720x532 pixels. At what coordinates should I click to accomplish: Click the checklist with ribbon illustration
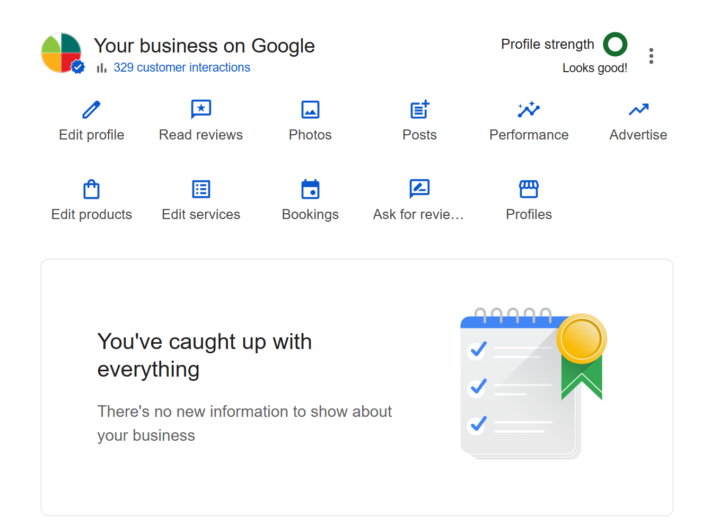[533, 383]
